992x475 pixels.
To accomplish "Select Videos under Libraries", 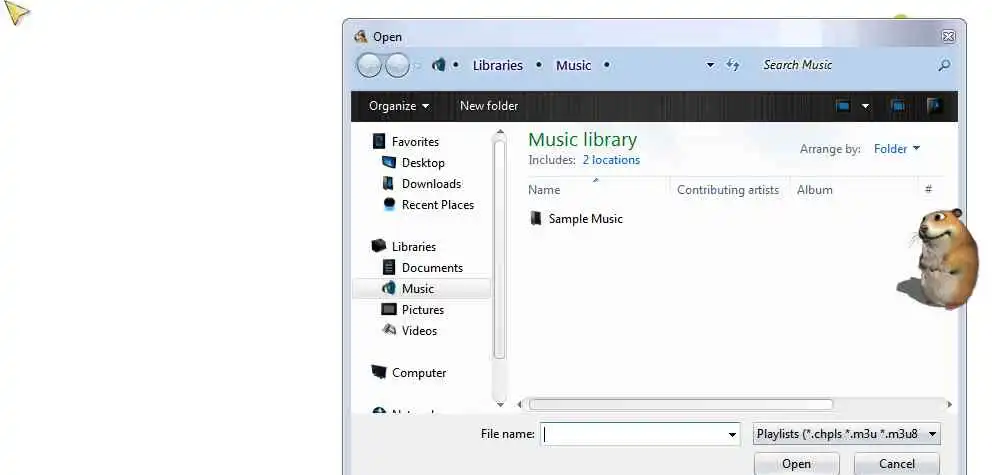I will (419, 330).
